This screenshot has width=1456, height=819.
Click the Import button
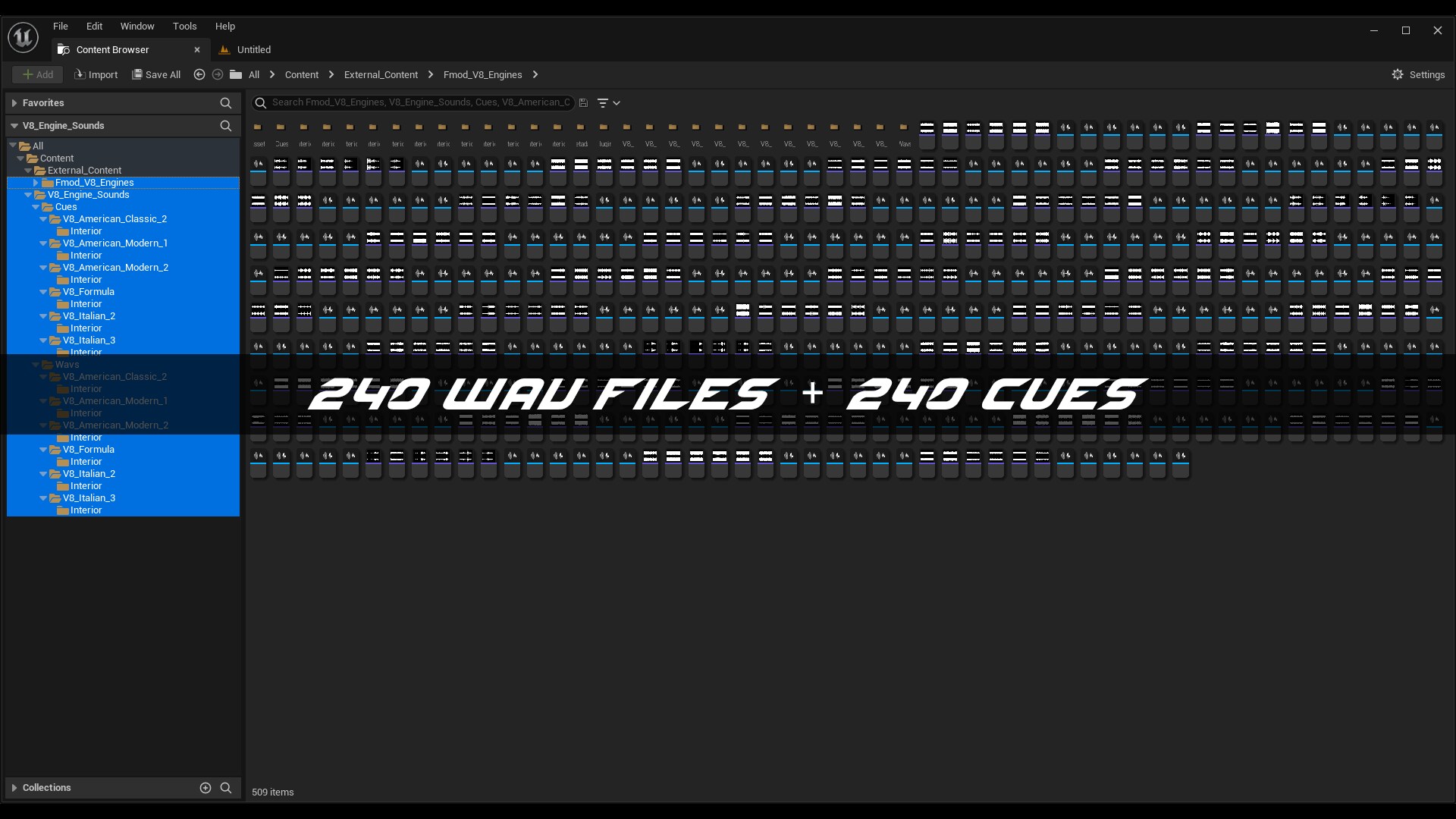coord(96,74)
